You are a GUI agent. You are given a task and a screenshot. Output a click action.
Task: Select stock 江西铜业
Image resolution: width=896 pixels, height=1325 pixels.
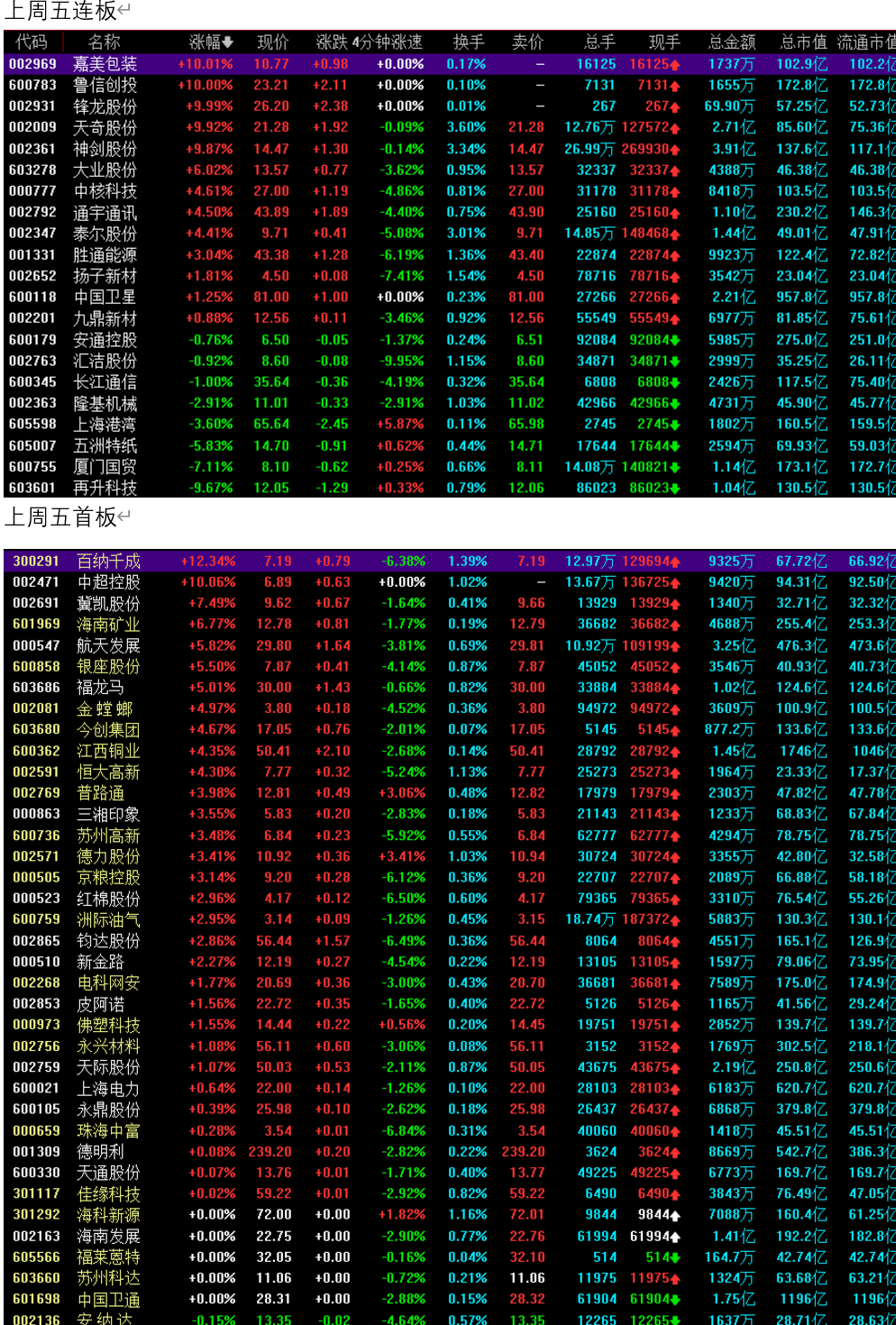pos(109,751)
